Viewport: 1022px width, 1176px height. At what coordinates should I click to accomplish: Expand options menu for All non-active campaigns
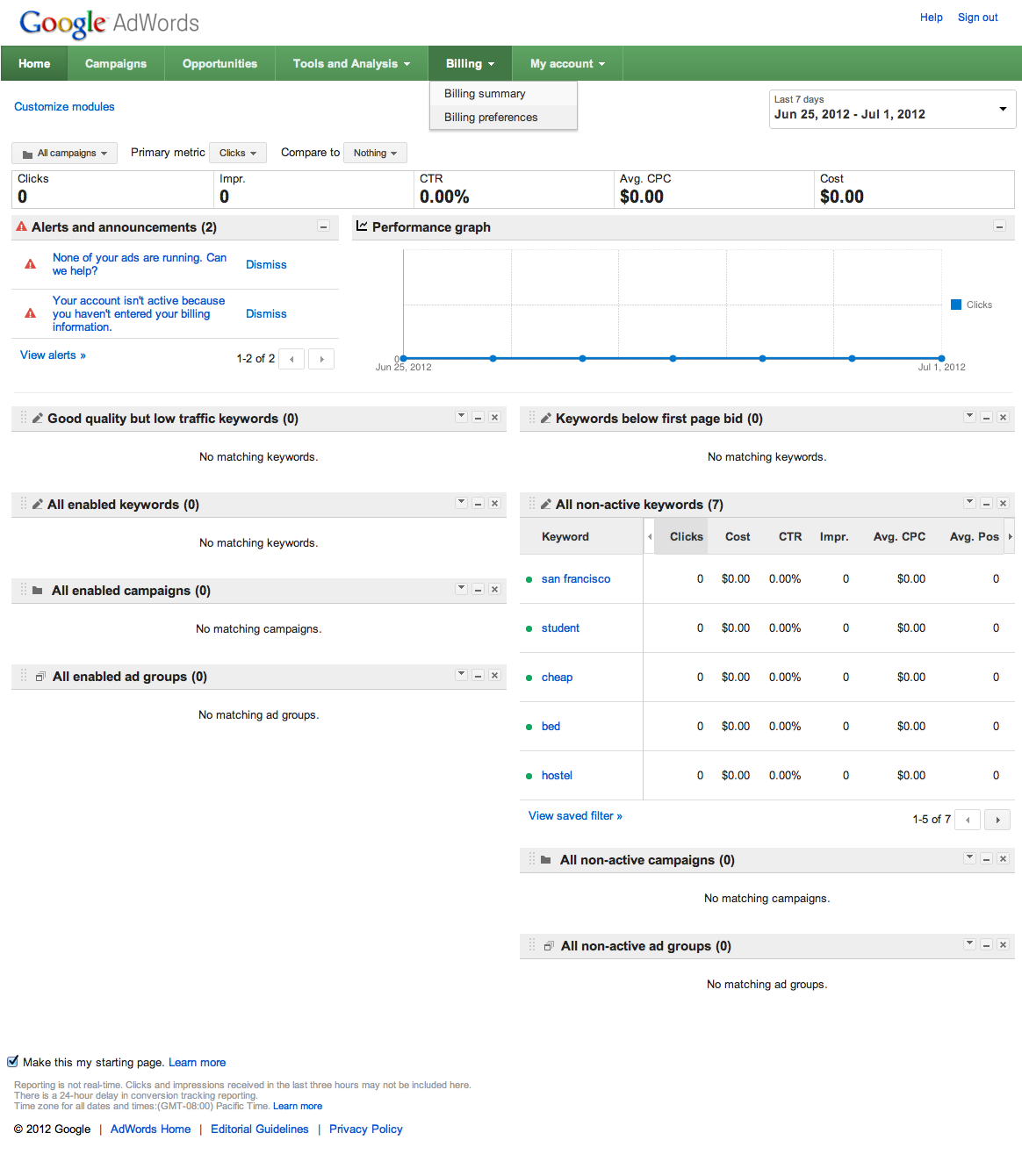969,858
